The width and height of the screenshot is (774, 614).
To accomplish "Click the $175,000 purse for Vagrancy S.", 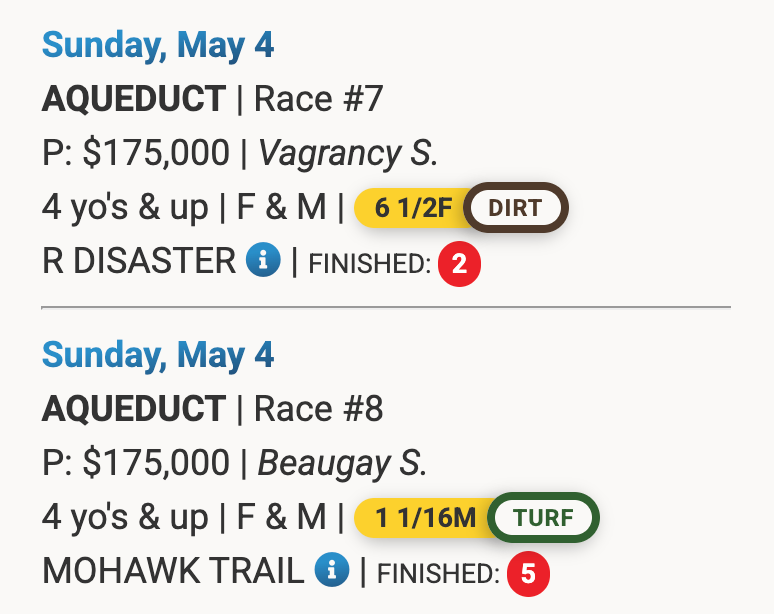I will pyautogui.click(x=156, y=154).
